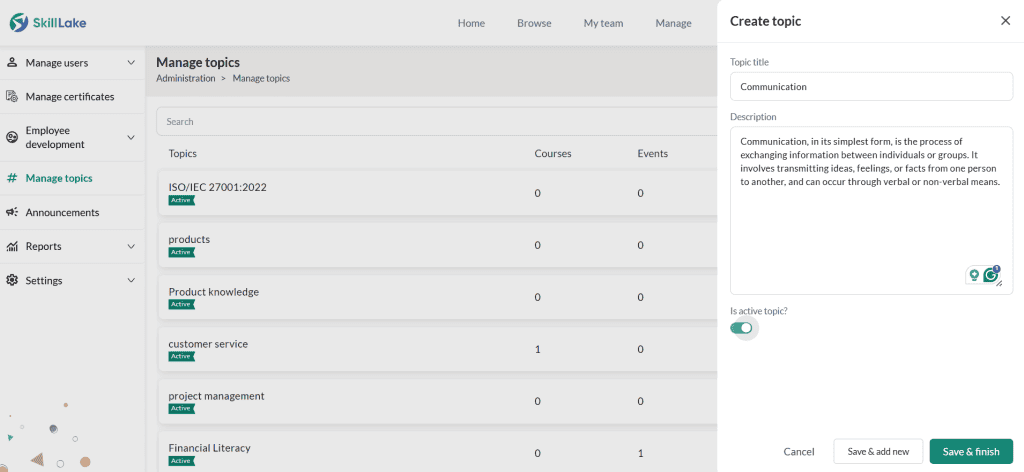Viewport: 1024px width, 472px height.
Task: Click the Active badge under customer service
Action: [182, 356]
